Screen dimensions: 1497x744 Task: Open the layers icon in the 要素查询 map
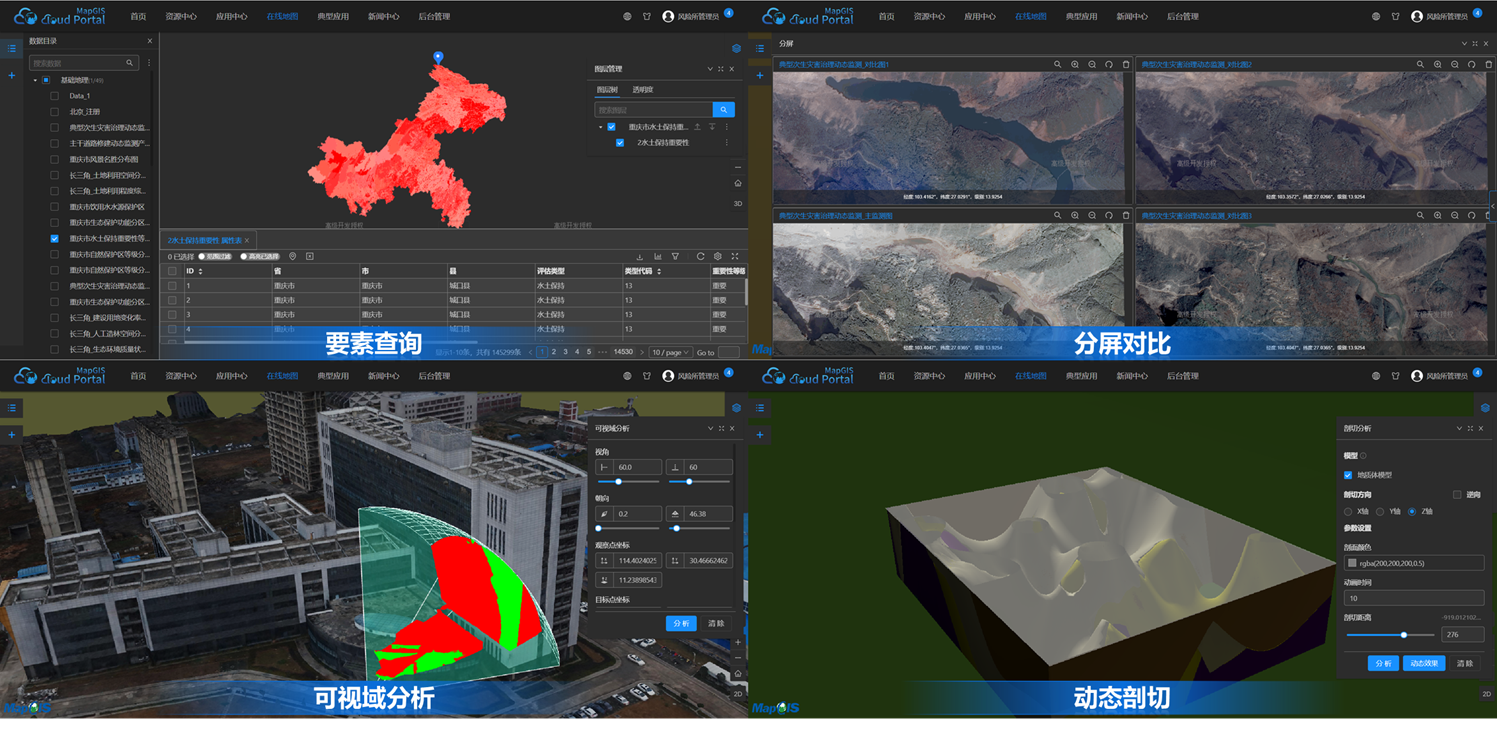point(737,48)
